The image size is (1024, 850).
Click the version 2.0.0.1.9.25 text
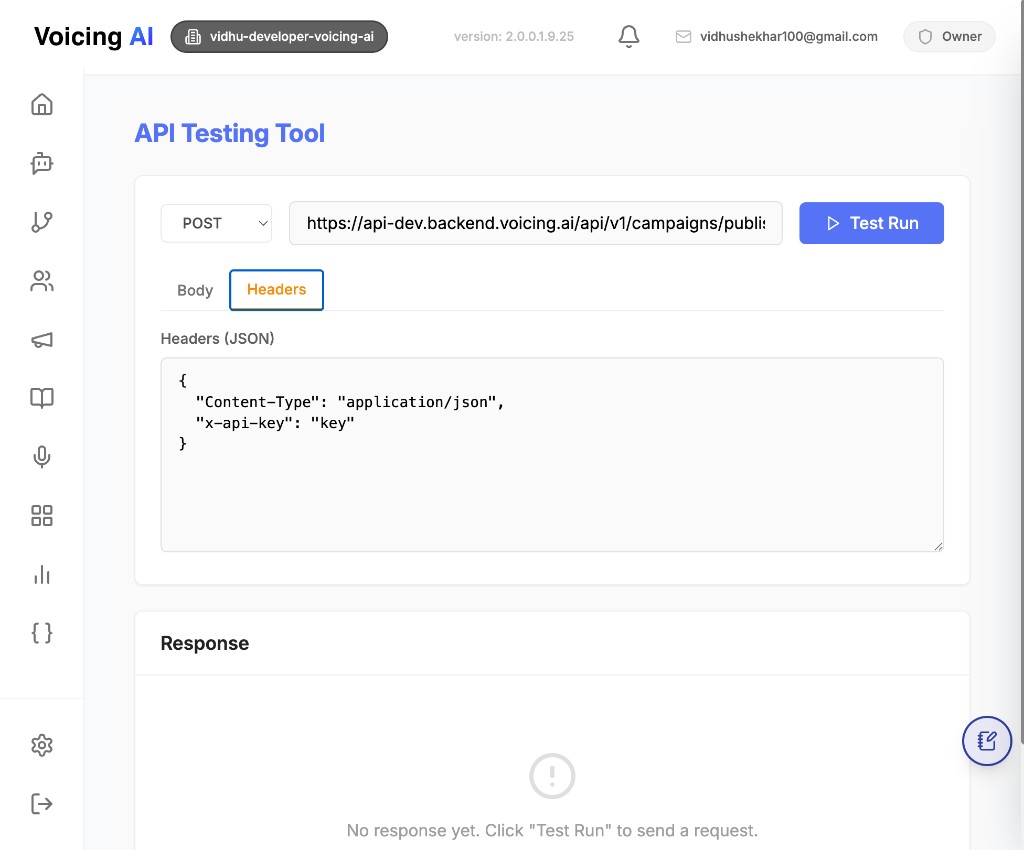pos(514,37)
